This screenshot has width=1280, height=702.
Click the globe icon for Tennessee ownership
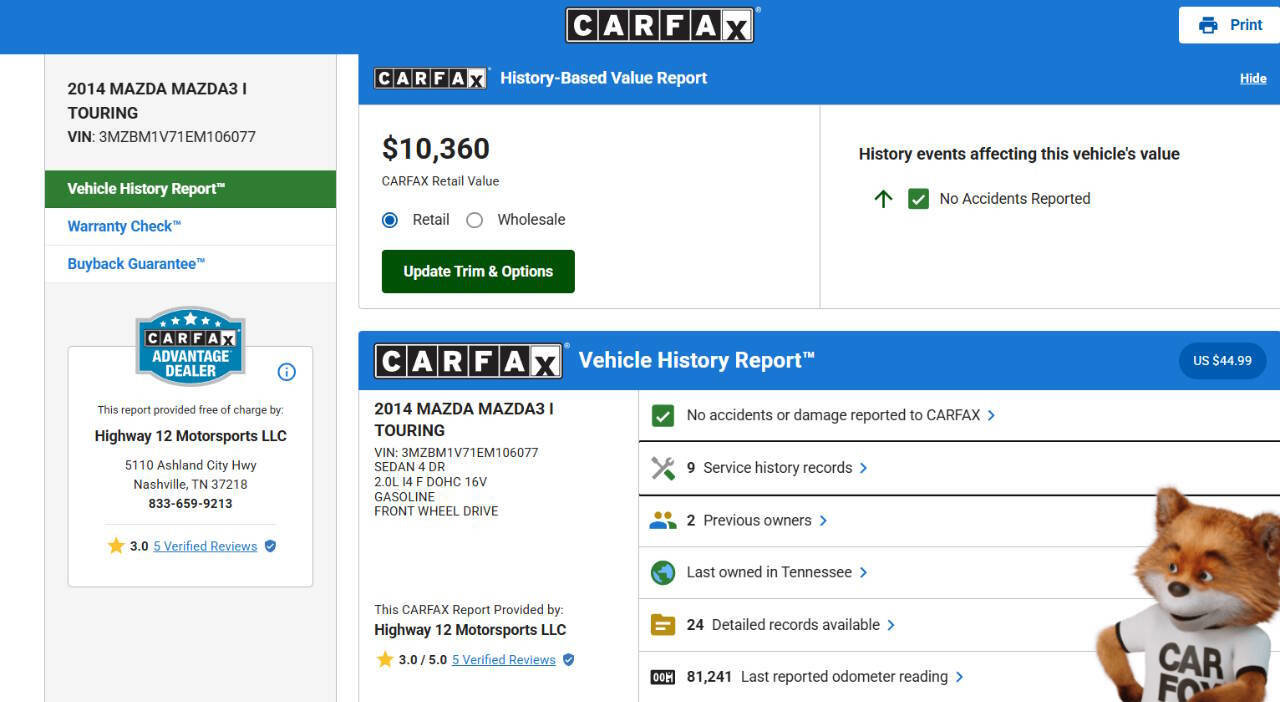click(662, 572)
